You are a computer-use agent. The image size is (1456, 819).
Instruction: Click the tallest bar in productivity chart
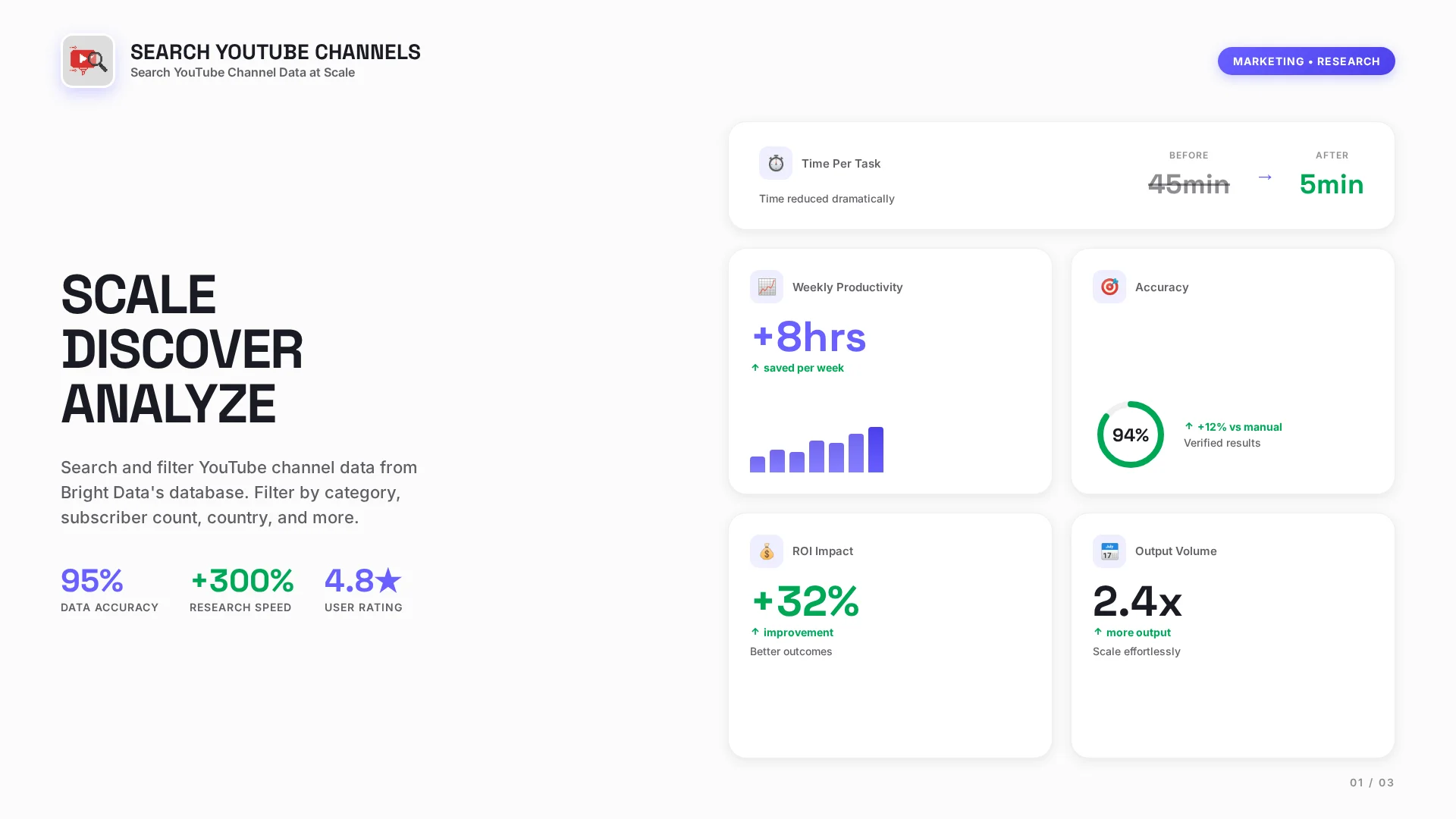tap(875, 450)
